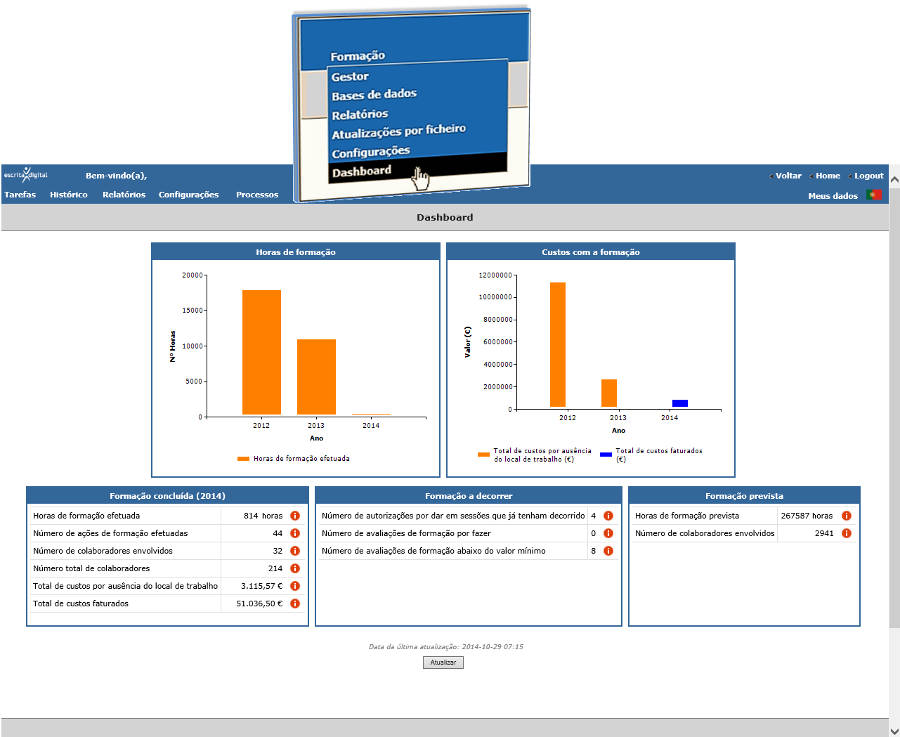Click info icon for Número total de colaboradores
Image resolution: width=900 pixels, height=737 pixels.
coord(295,568)
